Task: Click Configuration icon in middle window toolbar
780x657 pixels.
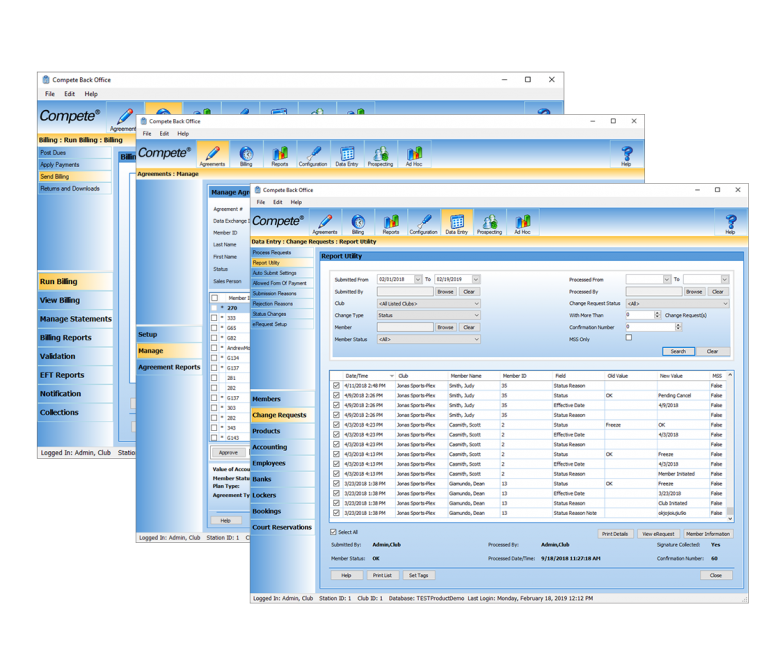Action: coord(313,155)
